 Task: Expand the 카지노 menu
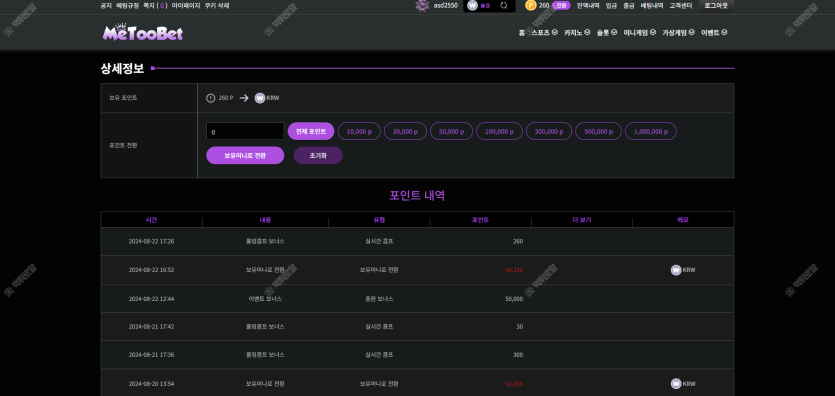[x=577, y=32]
